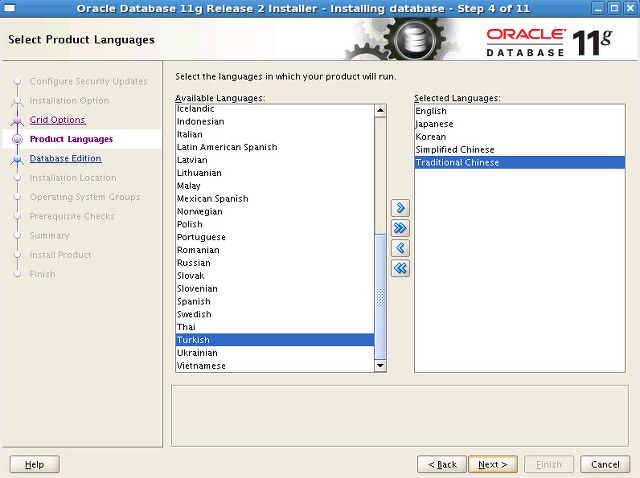Select Thai in Available Languages
This screenshot has height=478, width=640.
tap(275, 327)
